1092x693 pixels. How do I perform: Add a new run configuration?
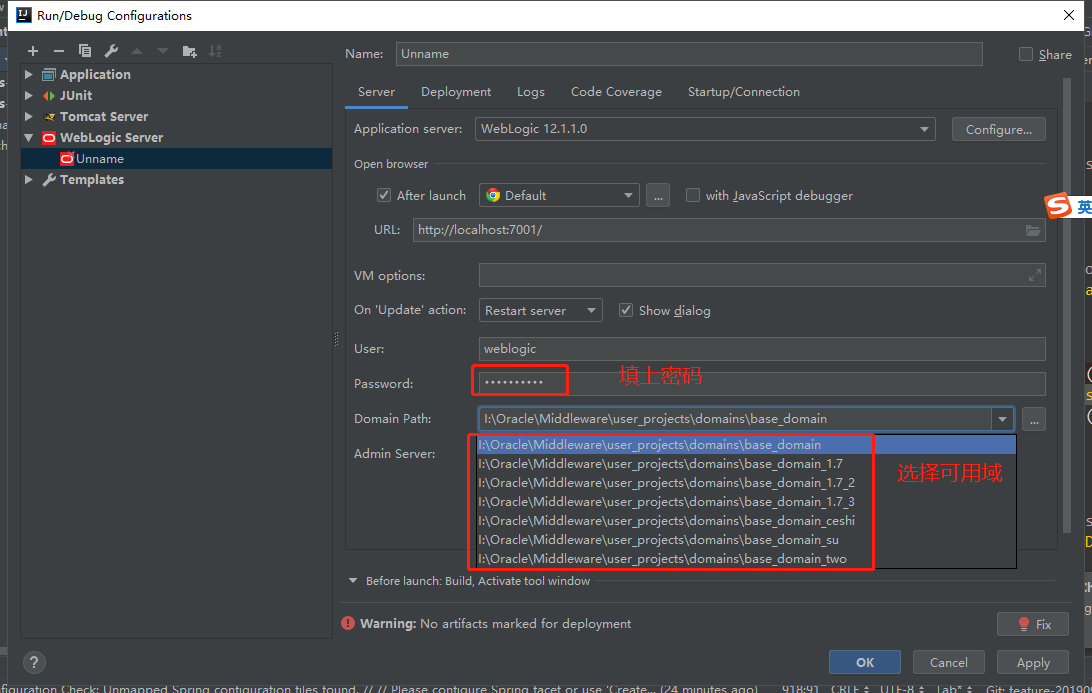[x=33, y=51]
